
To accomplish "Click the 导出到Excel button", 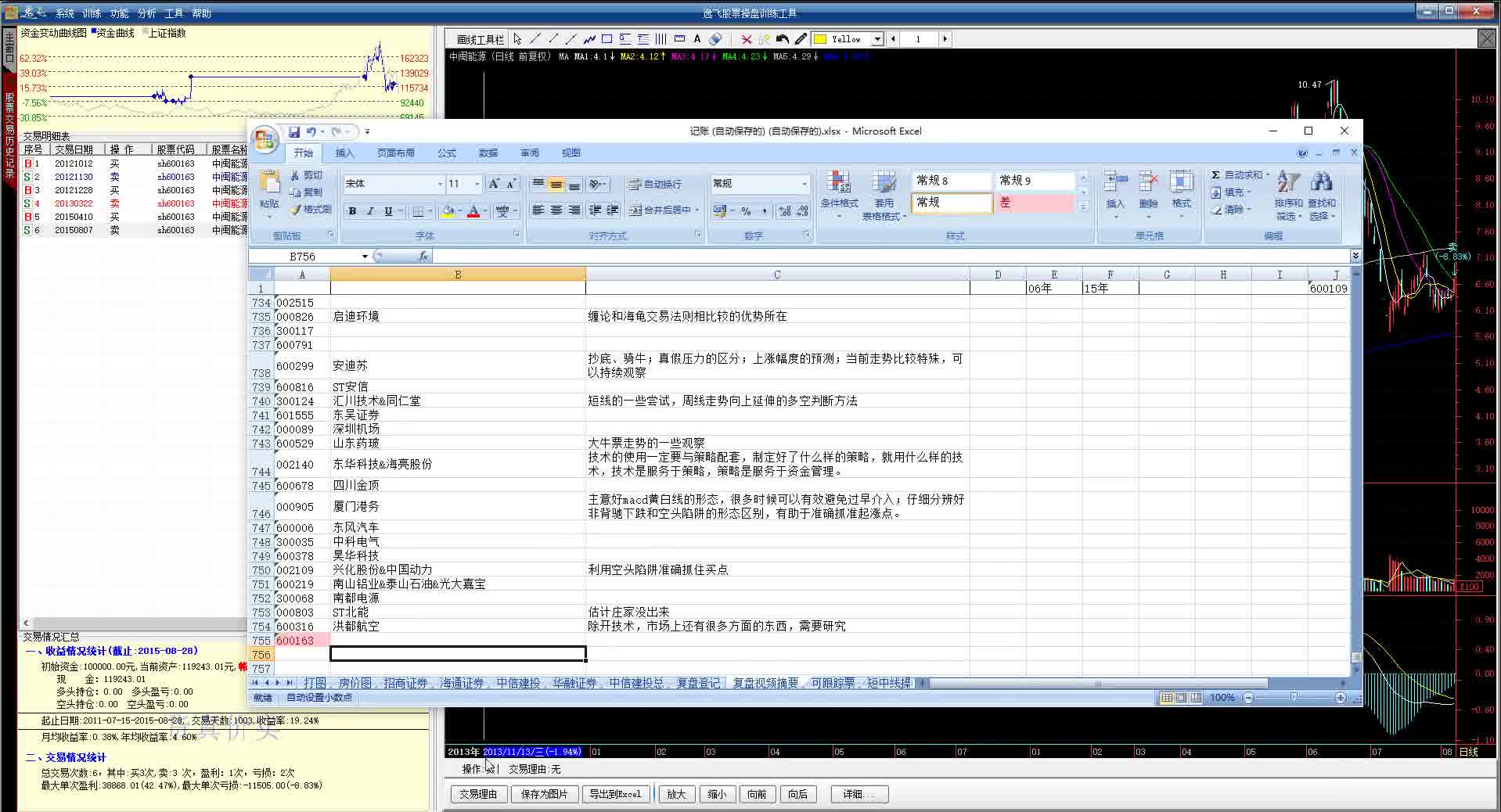I will click(x=615, y=794).
